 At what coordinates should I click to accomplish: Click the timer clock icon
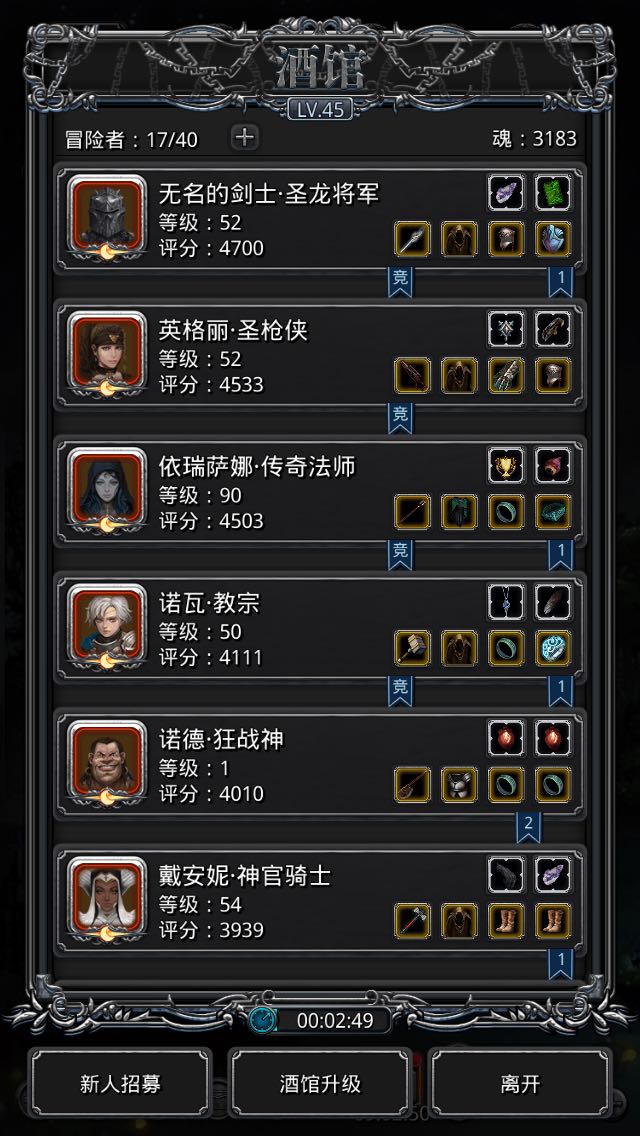click(262, 1020)
